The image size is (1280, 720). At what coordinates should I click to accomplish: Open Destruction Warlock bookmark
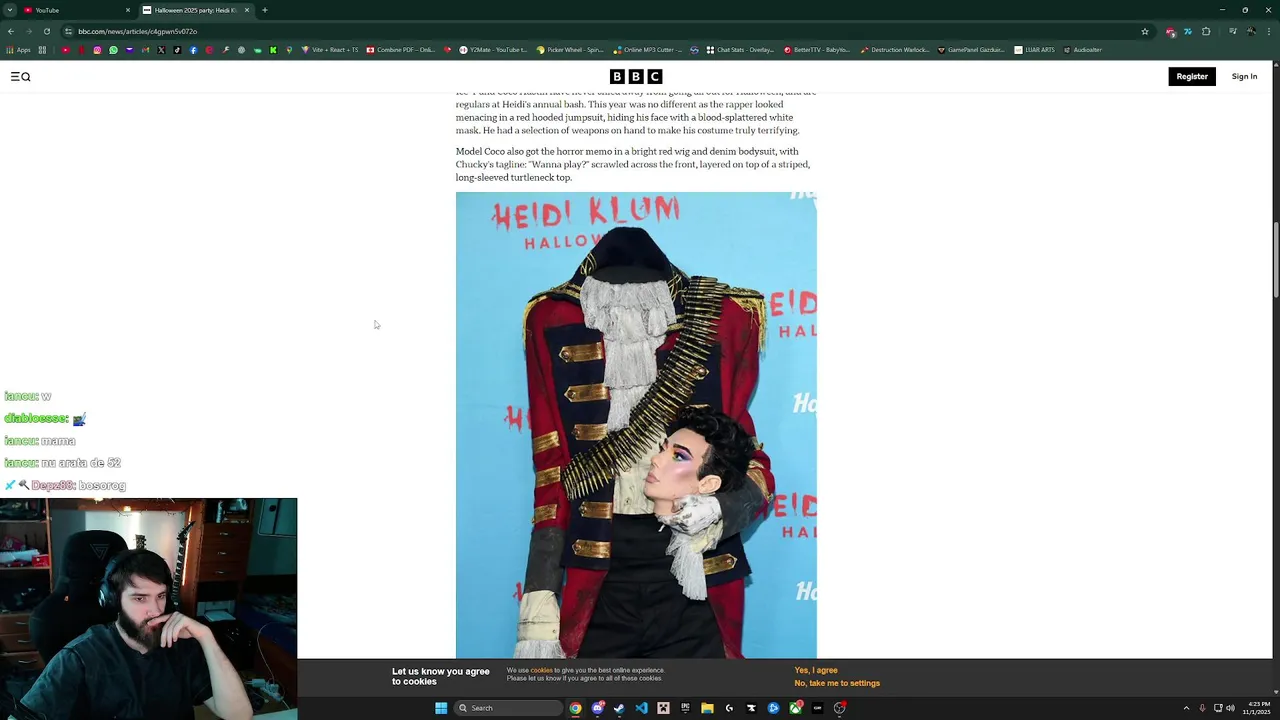tap(895, 50)
